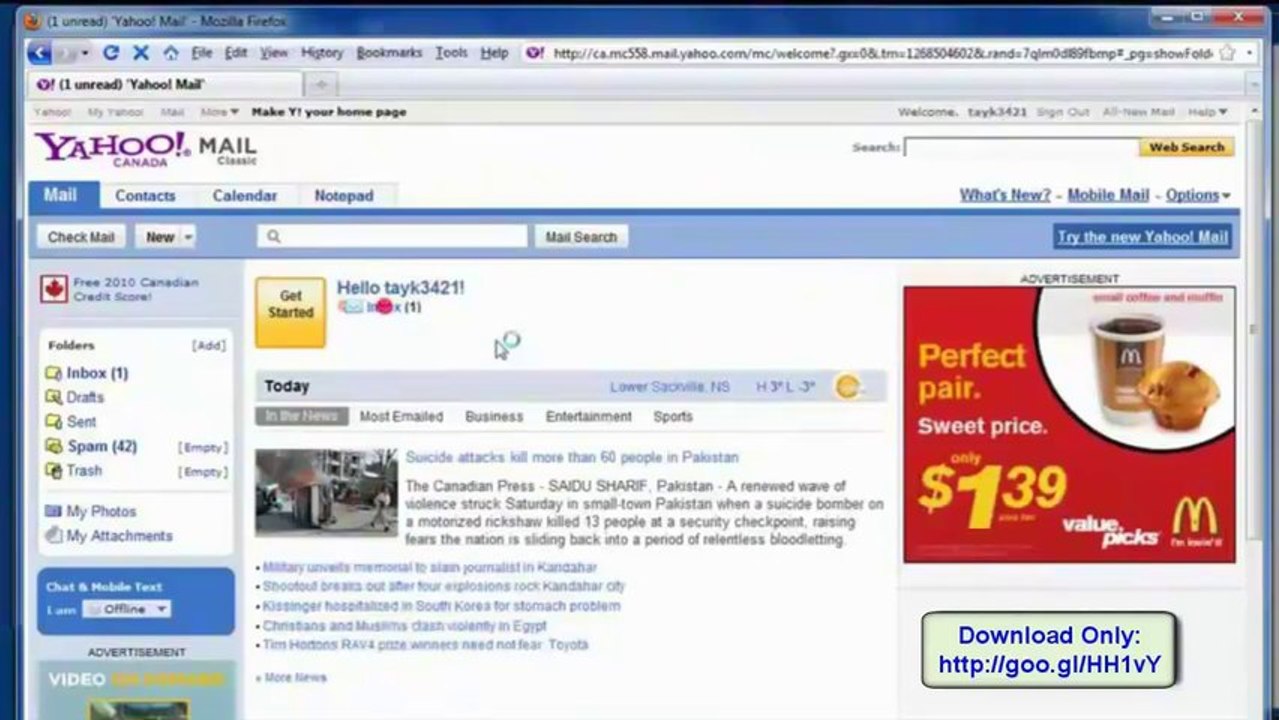Image resolution: width=1279 pixels, height=720 pixels.
Task: Click the Trash folder icon
Action: tap(53, 470)
